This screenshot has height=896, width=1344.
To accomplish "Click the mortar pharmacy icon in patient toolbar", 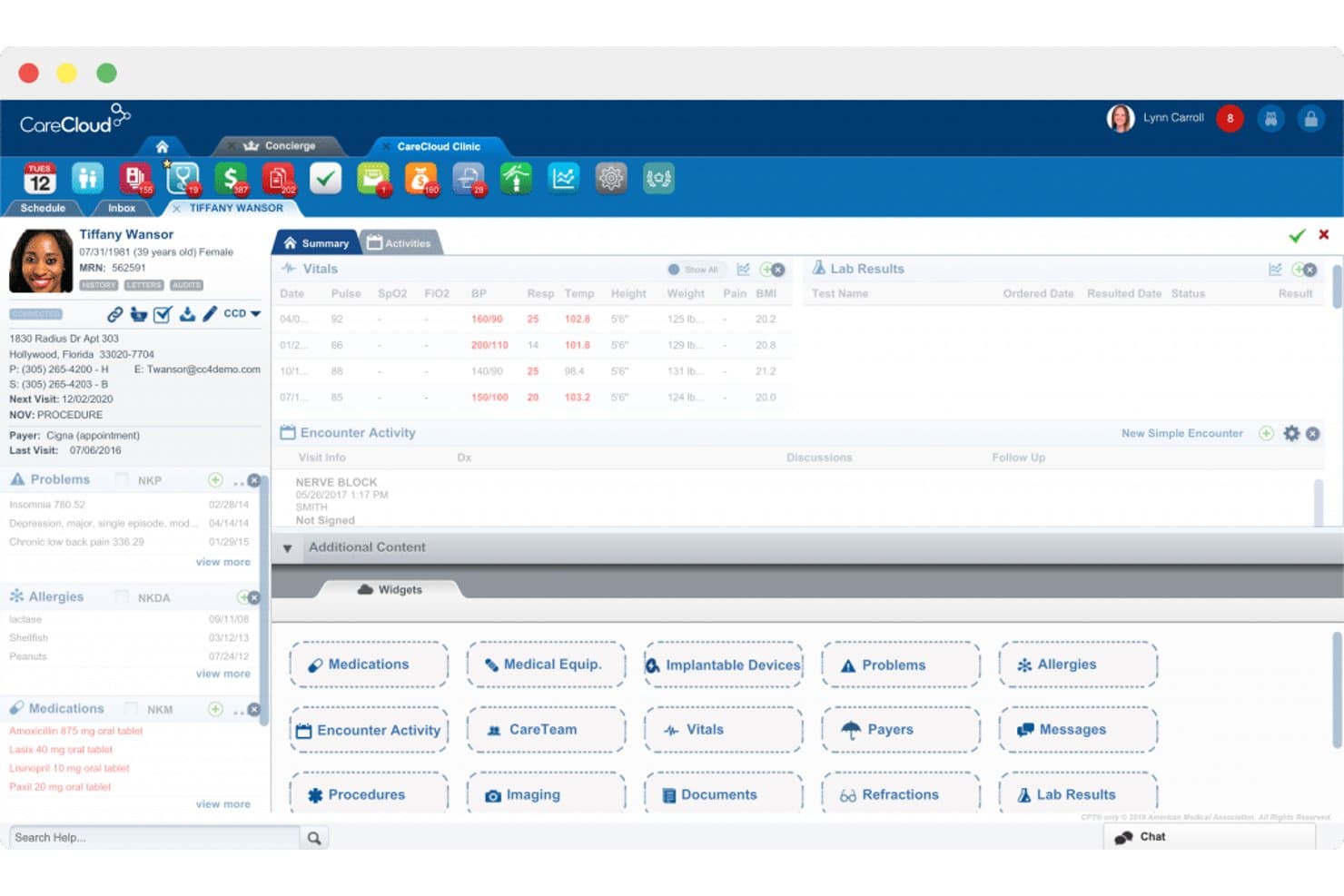I will pos(138,314).
